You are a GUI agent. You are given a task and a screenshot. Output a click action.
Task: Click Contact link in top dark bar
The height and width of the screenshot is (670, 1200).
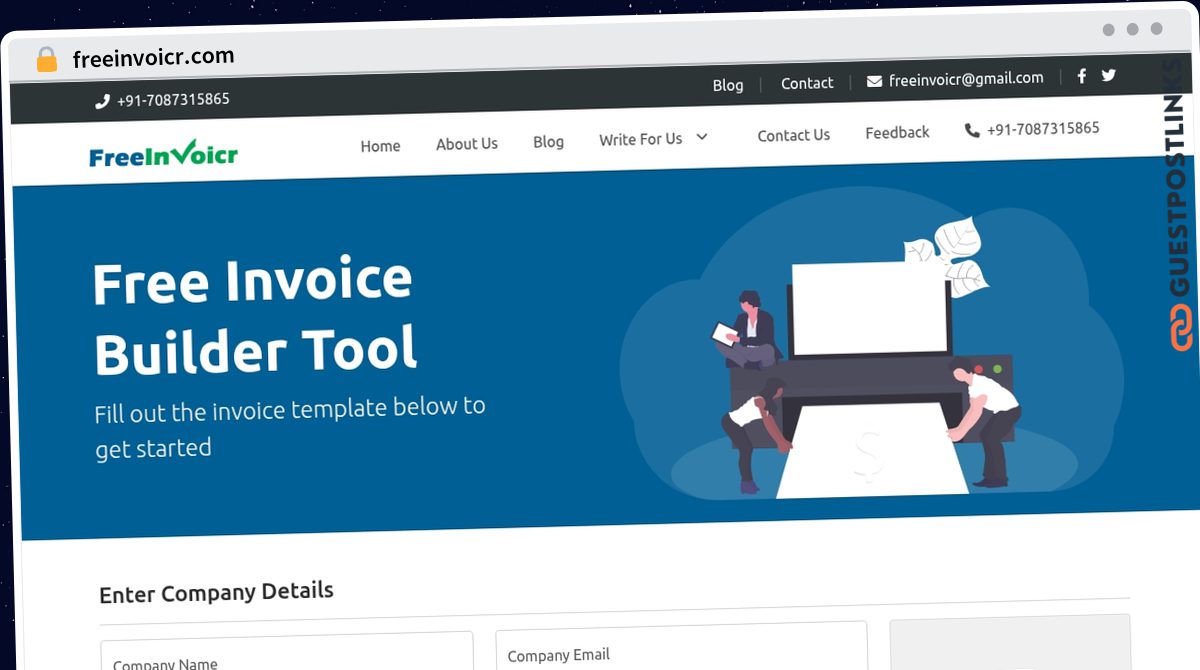807,83
